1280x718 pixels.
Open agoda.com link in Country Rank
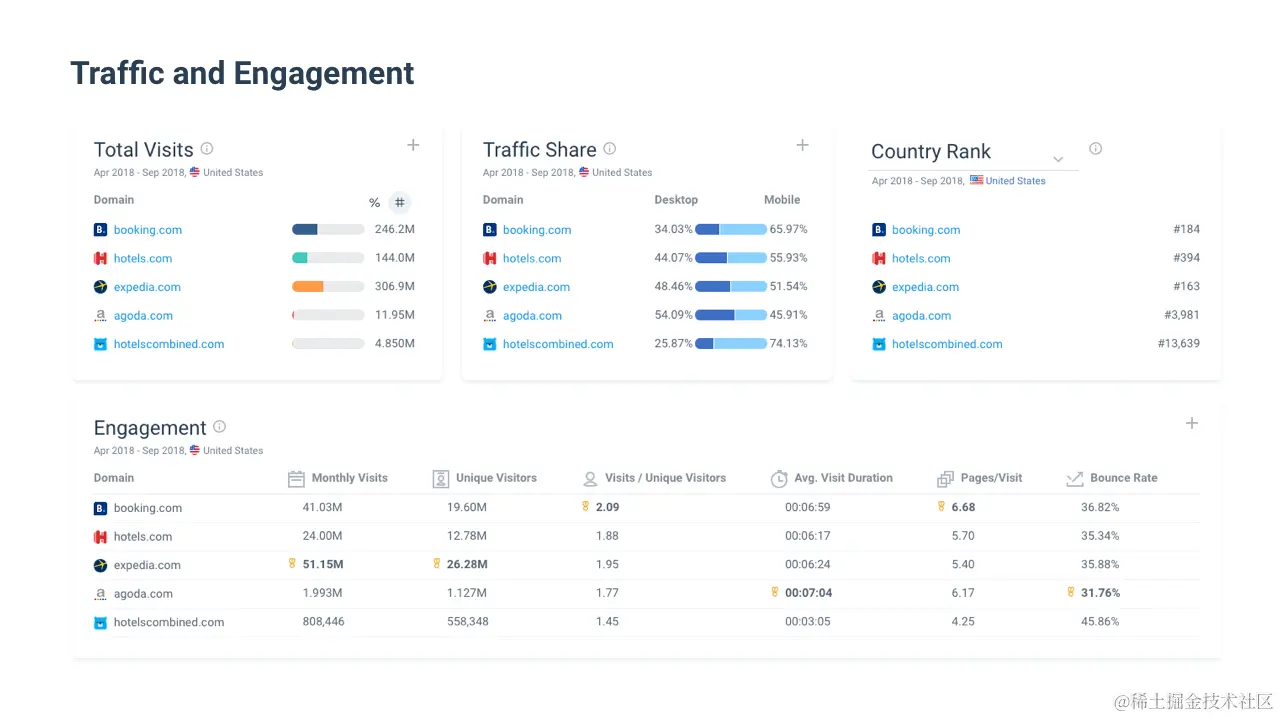click(921, 316)
